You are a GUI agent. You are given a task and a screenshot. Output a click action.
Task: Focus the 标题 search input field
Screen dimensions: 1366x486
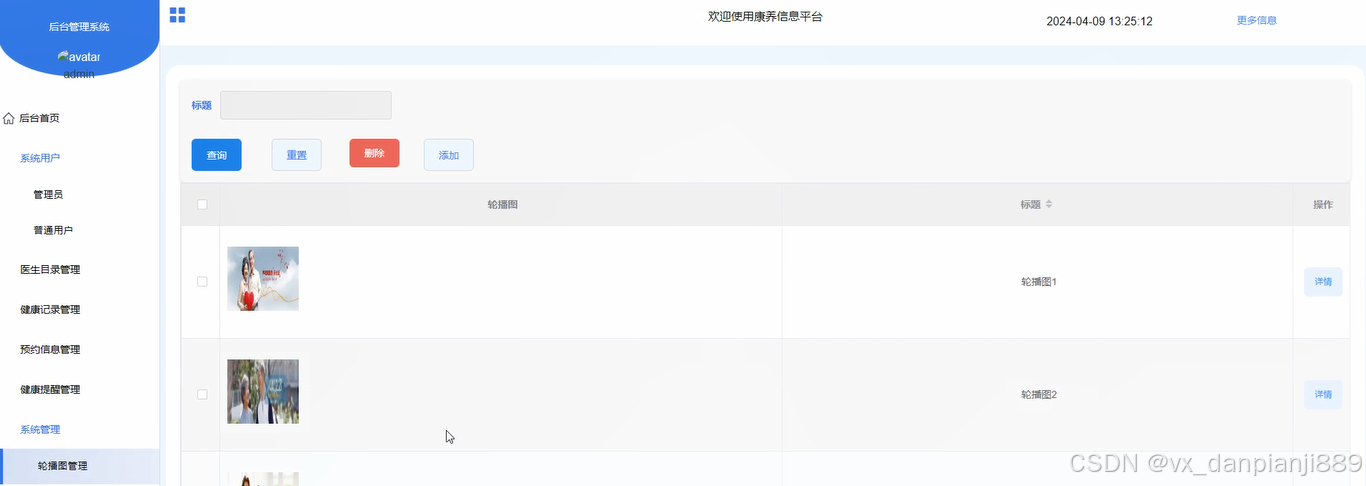306,105
